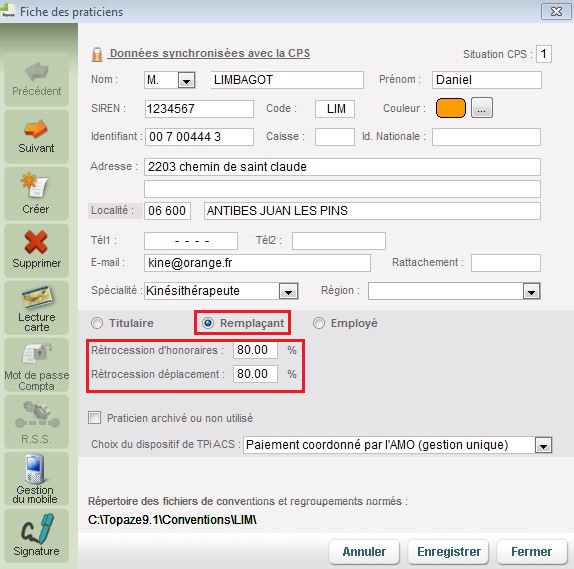574x569 pixels.
Task: Select the Titulaire radio button
Action: coord(97,323)
